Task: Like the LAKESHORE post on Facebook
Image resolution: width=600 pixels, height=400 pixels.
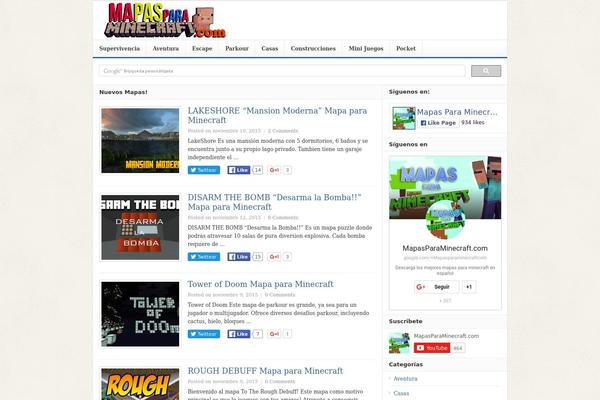Action: coord(239,170)
